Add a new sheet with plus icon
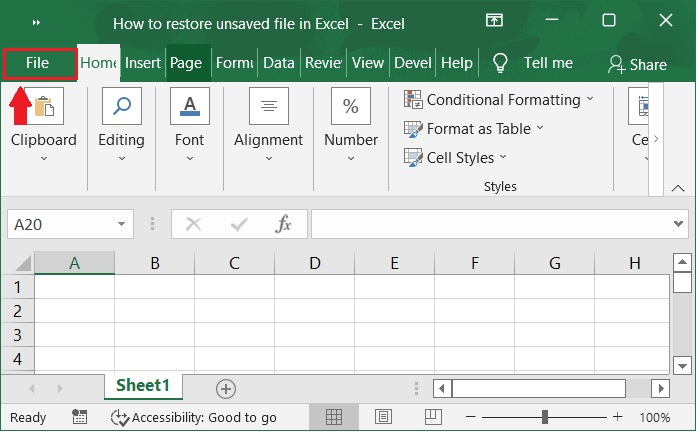The width and height of the screenshot is (700, 433). point(226,388)
